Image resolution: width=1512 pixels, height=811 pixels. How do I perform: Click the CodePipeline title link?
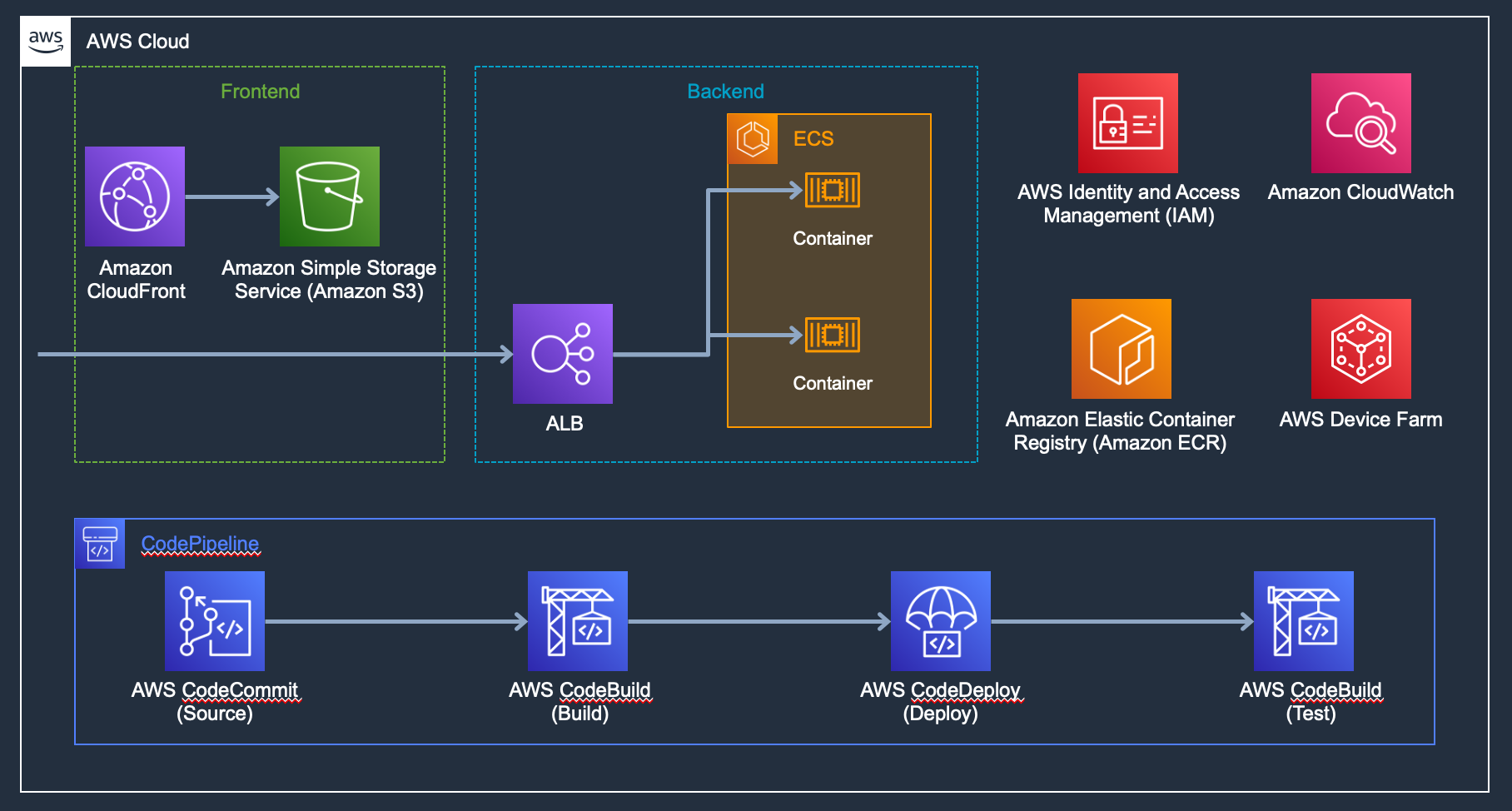(200, 544)
